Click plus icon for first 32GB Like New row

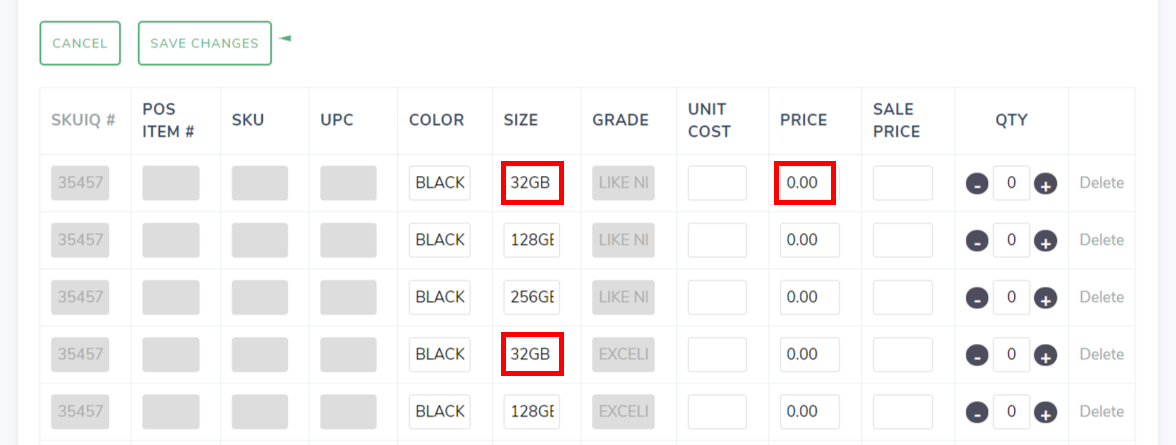(x=1045, y=184)
